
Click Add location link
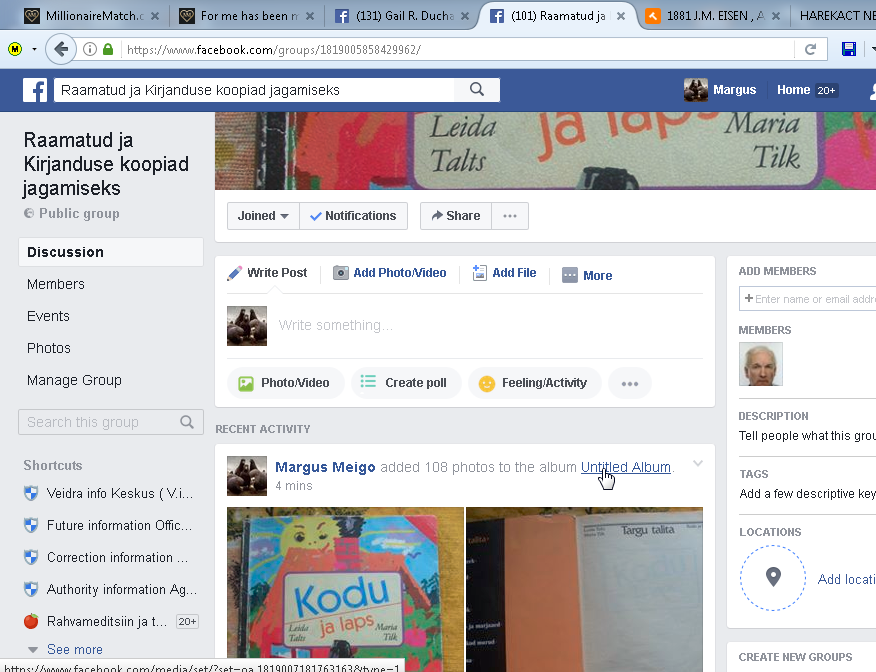(x=846, y=579)
